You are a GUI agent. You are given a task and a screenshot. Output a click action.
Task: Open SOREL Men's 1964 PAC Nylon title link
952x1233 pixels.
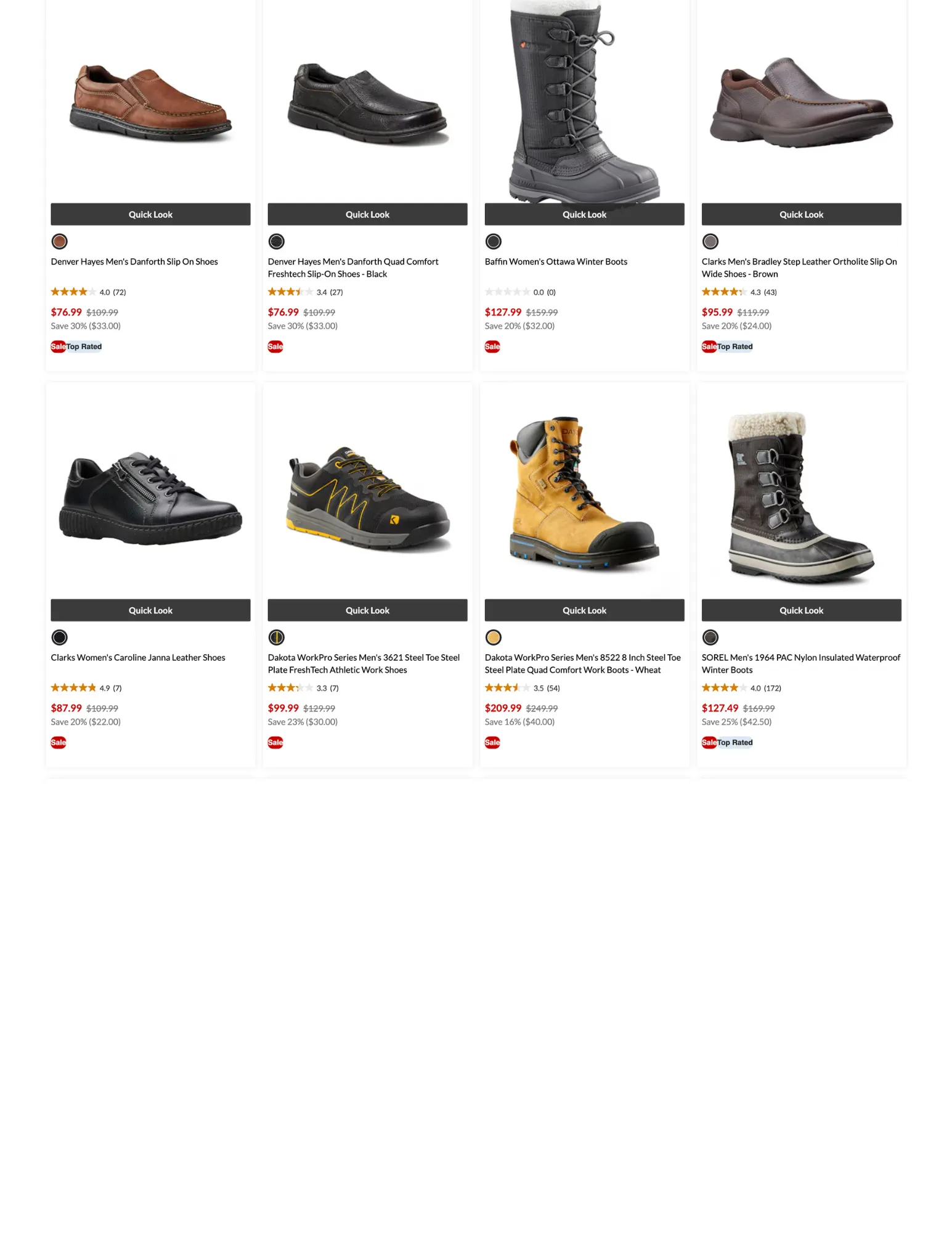(x=800, y=663)
